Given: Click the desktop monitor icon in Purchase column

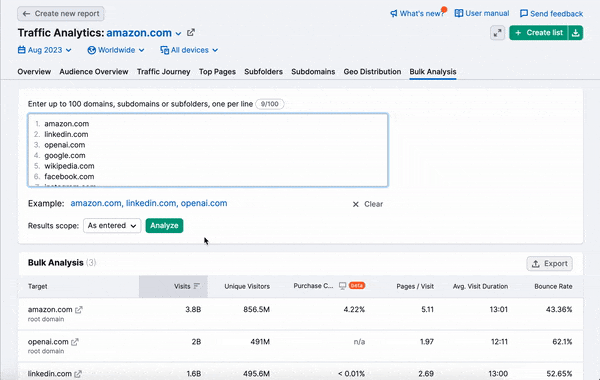Looking at the screenshot, I should point(342,286).
